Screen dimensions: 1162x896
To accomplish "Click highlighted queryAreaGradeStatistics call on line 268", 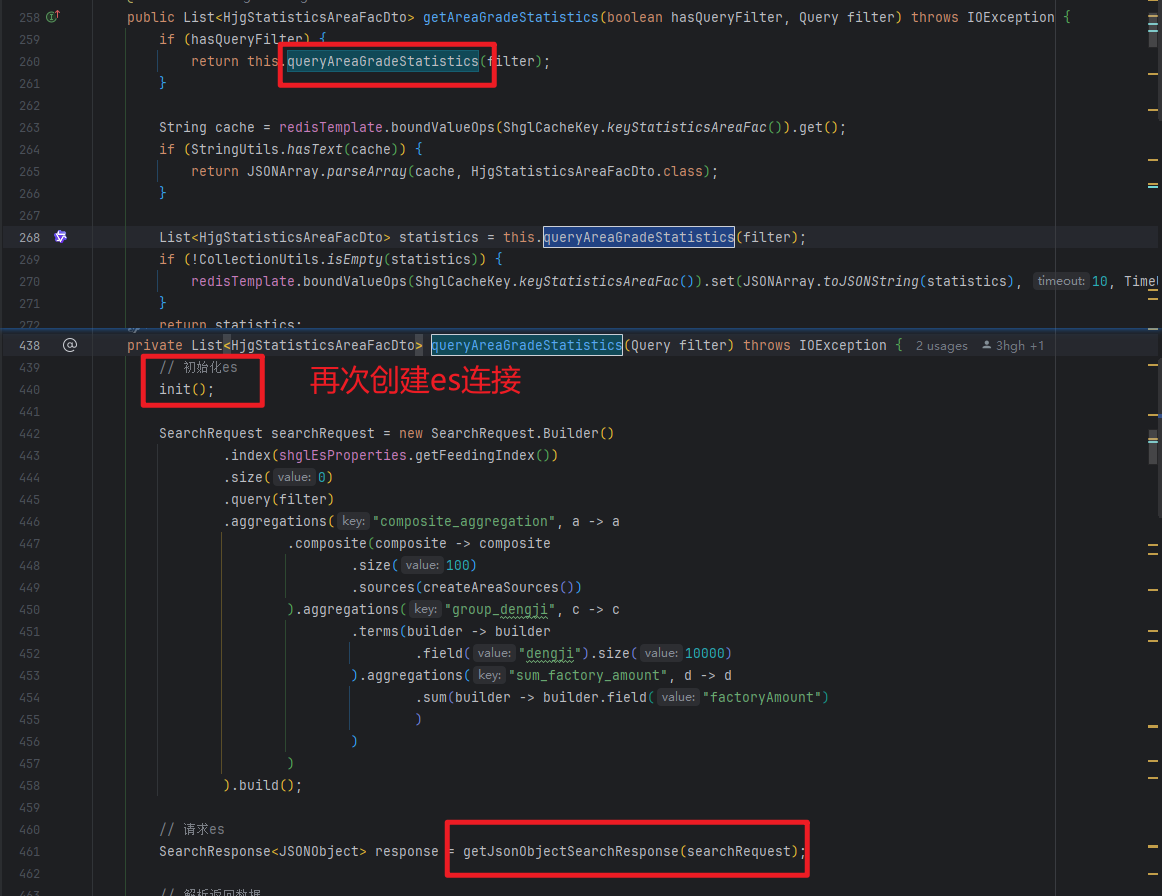I will [x=638, y=237].
